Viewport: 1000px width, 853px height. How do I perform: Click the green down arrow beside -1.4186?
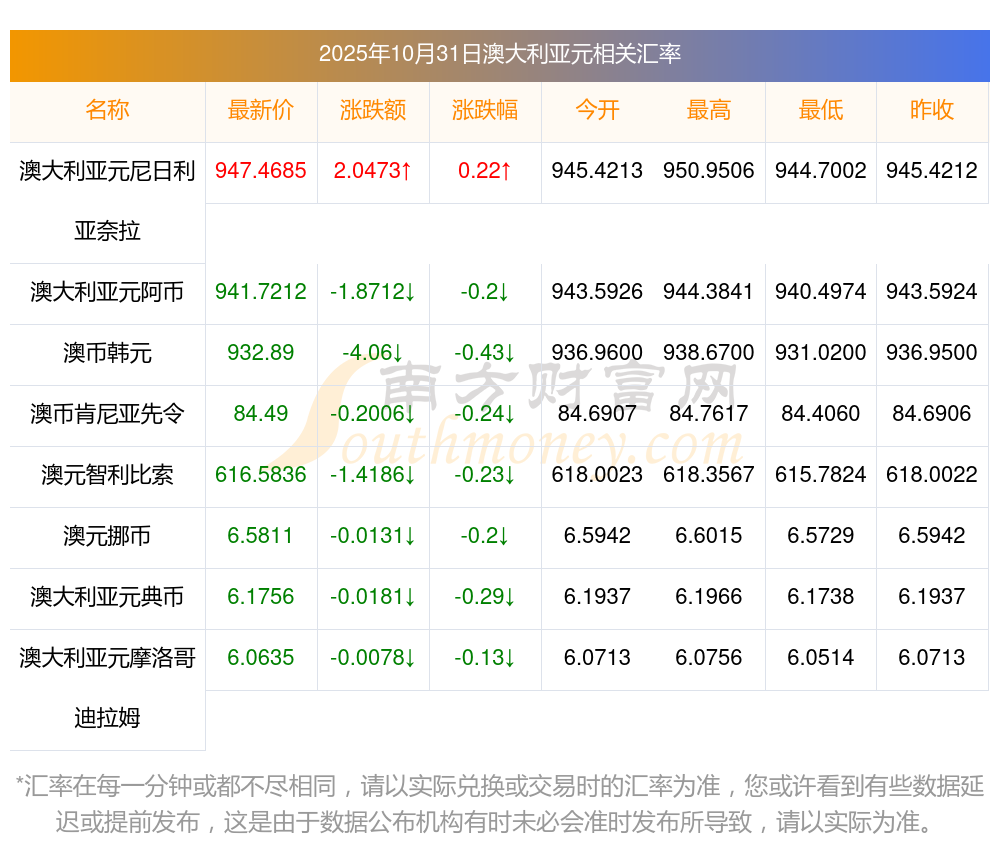[x=409, y=475]
